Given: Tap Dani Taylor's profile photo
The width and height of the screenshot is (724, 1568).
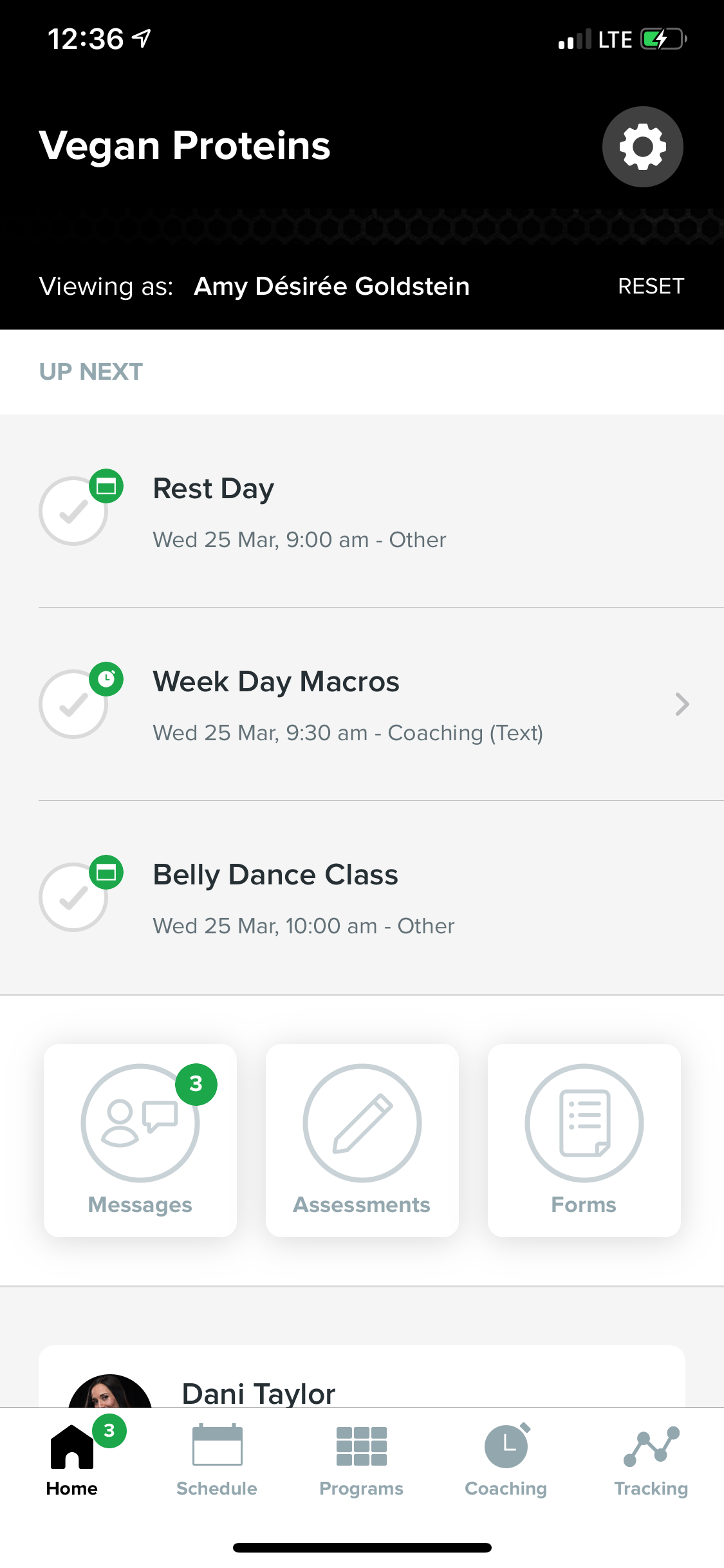Looking at the screenshot, I should coord(110,1392).
